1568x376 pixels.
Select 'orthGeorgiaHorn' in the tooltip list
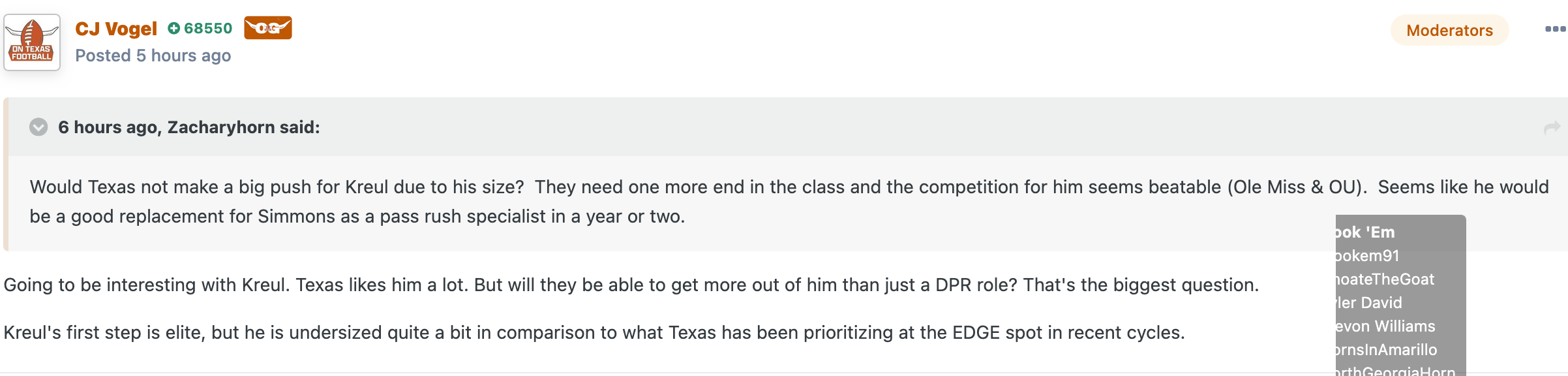[1395, 370]
